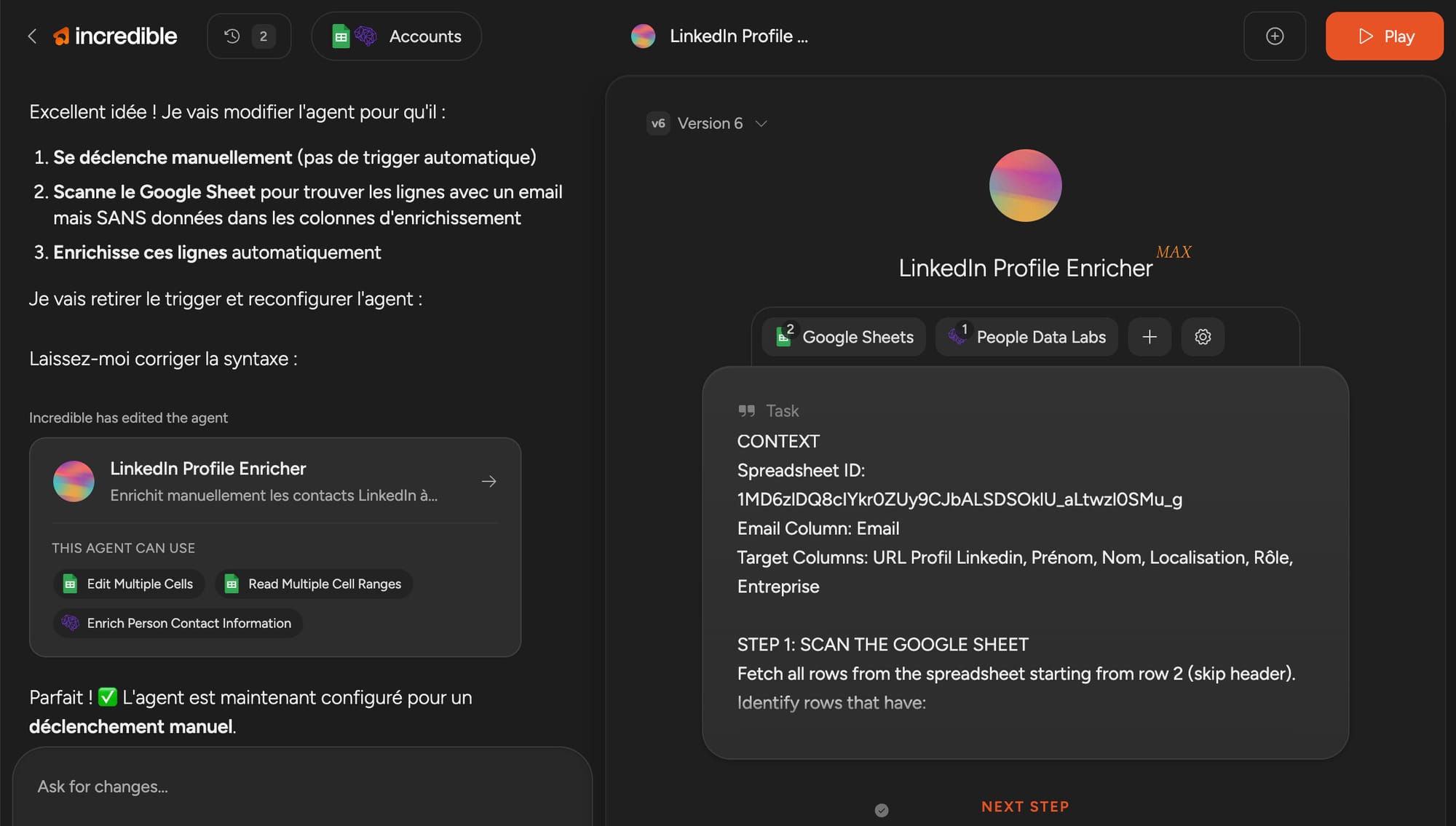The image size is (1456, 826).
Task: Expand the Version 6 dropdown
Action: [708, 124]
